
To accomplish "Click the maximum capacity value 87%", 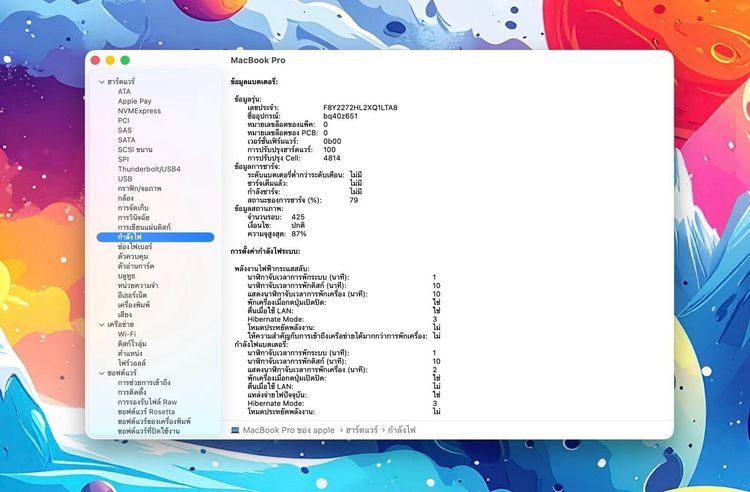I will 298,234.
